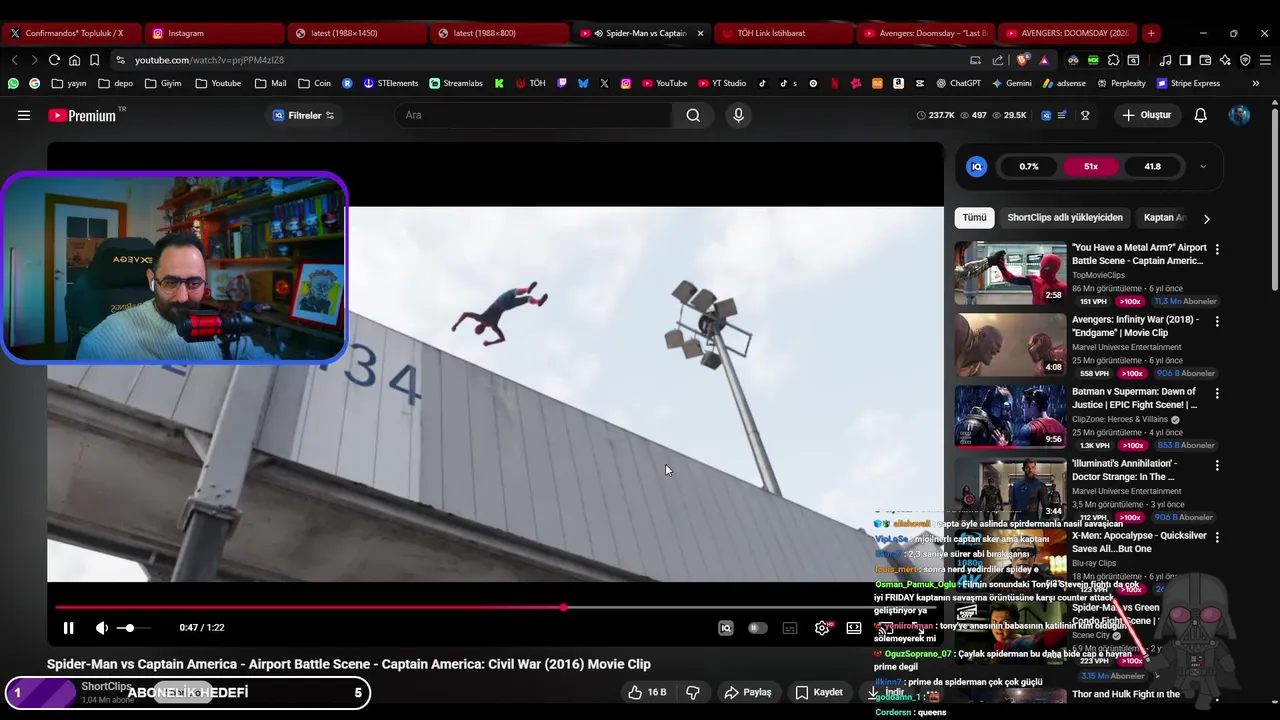
Task: Open the Filtreler filter control
Action: (304, 115)
